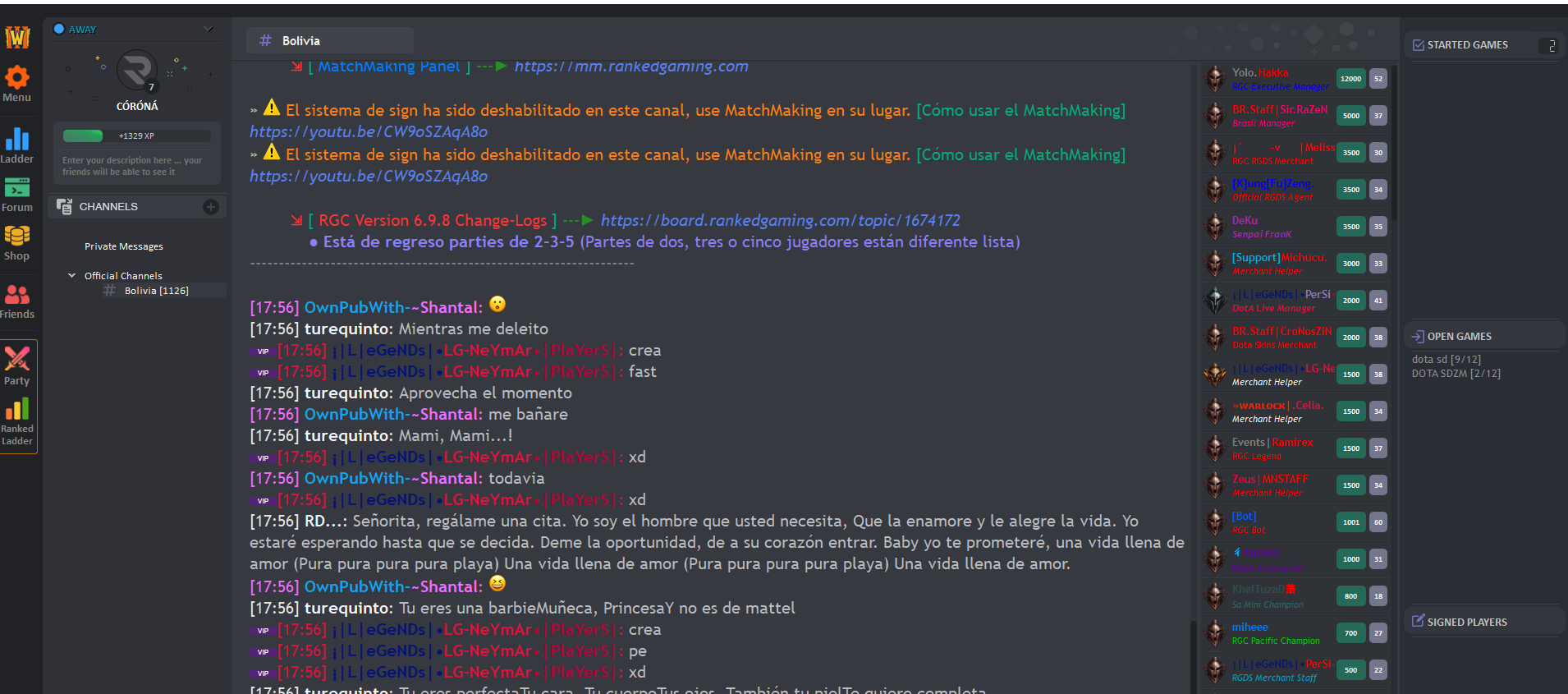Click the CHANNELS panel icon
Screen dimensions: 1568x694
point(64,206)
